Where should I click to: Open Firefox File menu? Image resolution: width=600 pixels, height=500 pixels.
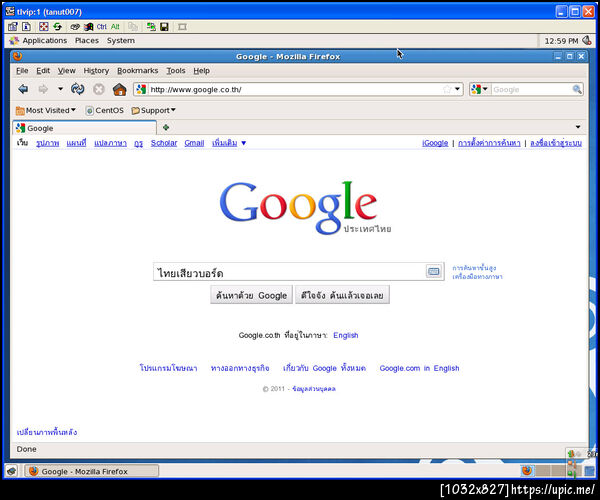(x=22, y=71)
